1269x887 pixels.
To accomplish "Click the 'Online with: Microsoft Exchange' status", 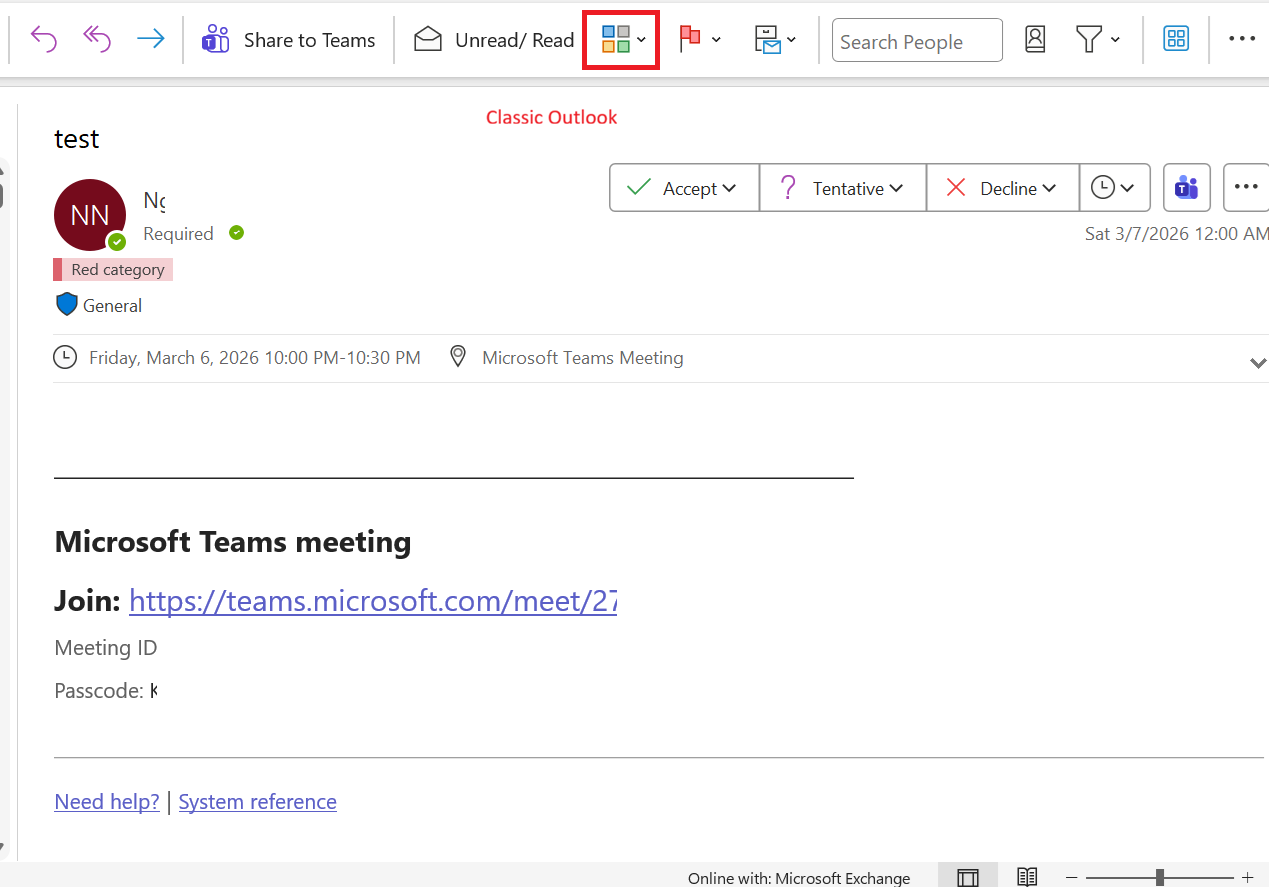I will (x=799, y=878).
